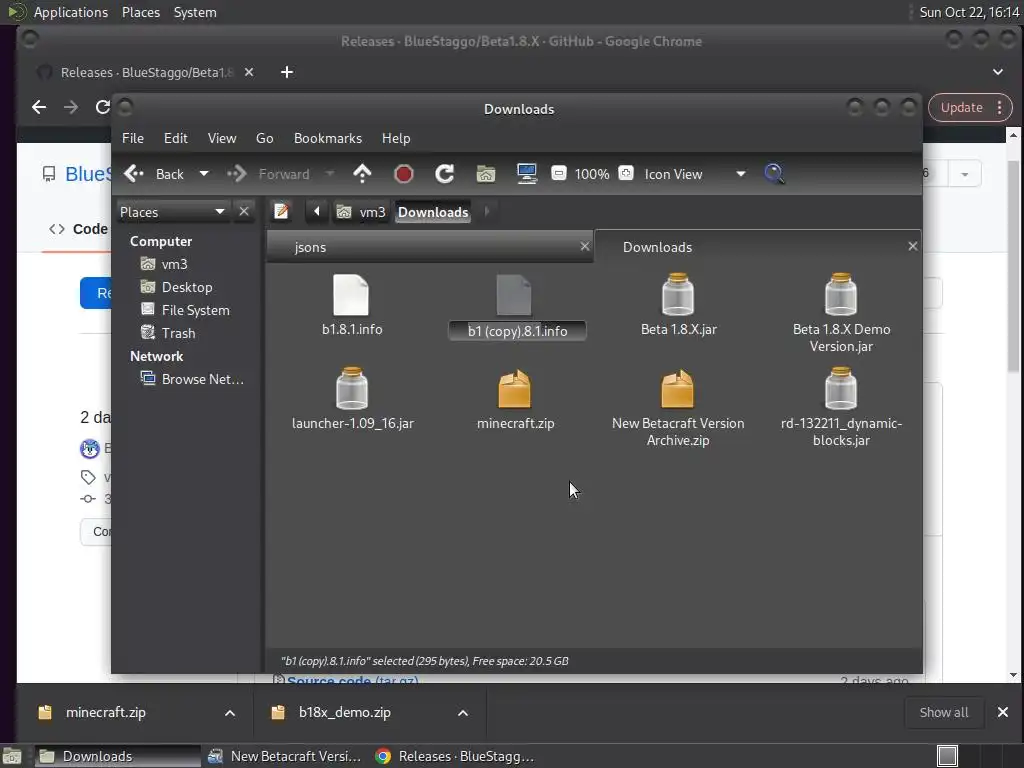Open file search magnifier icon
Viewport: 1024px width, 768px height.
(x=774, y=174)
